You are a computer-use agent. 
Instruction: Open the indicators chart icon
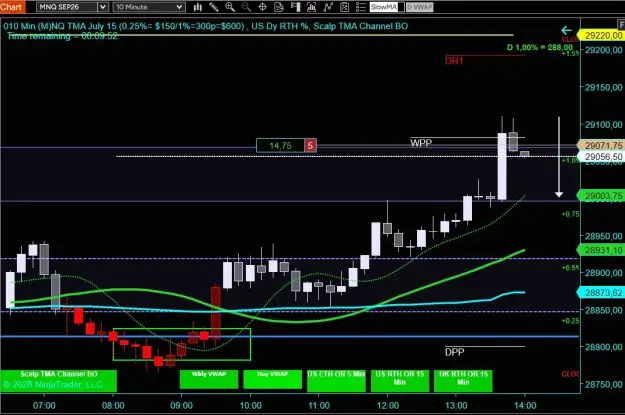tap(312, 7)
